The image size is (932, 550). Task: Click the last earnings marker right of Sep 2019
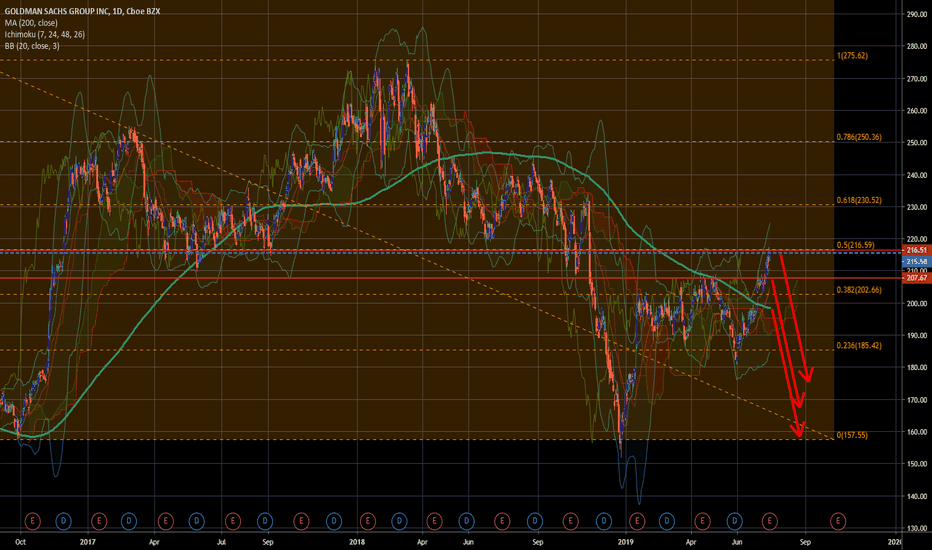pyautogui.click(x=837, y=521)
